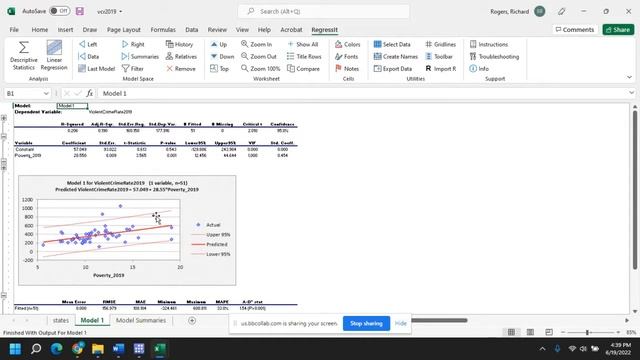
Task: Go Right in model space
Action: 133,44
